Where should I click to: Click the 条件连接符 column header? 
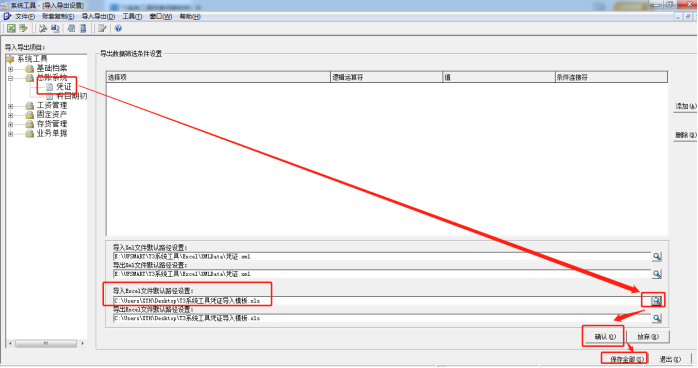click(x=612, y=77)
